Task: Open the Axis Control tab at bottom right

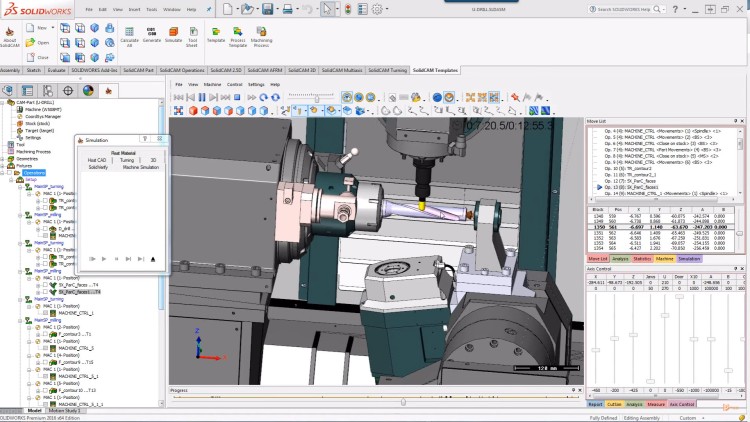Action: pos(682,404)
